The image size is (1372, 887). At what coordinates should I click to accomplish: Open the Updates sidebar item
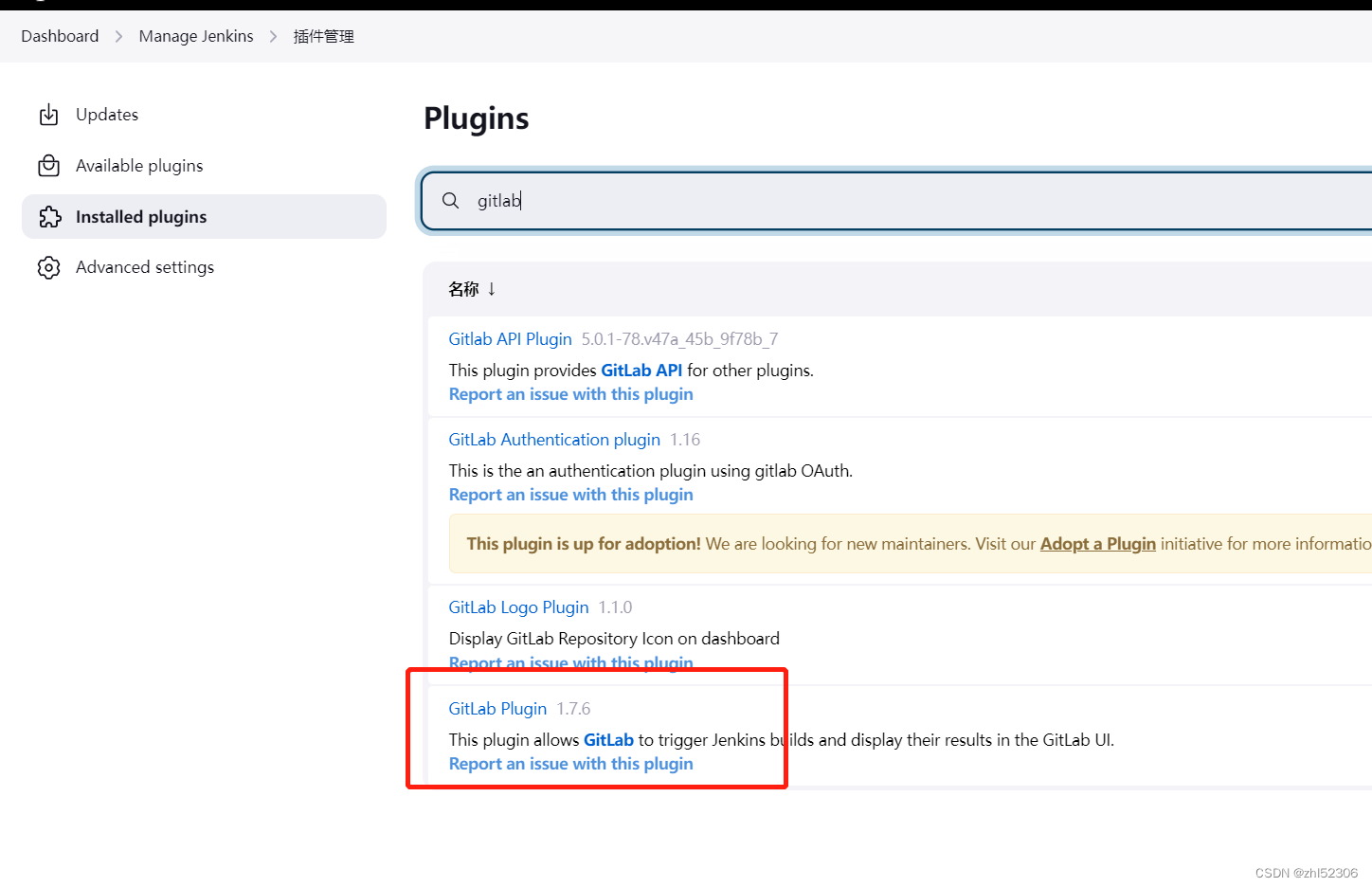(204, 115)
